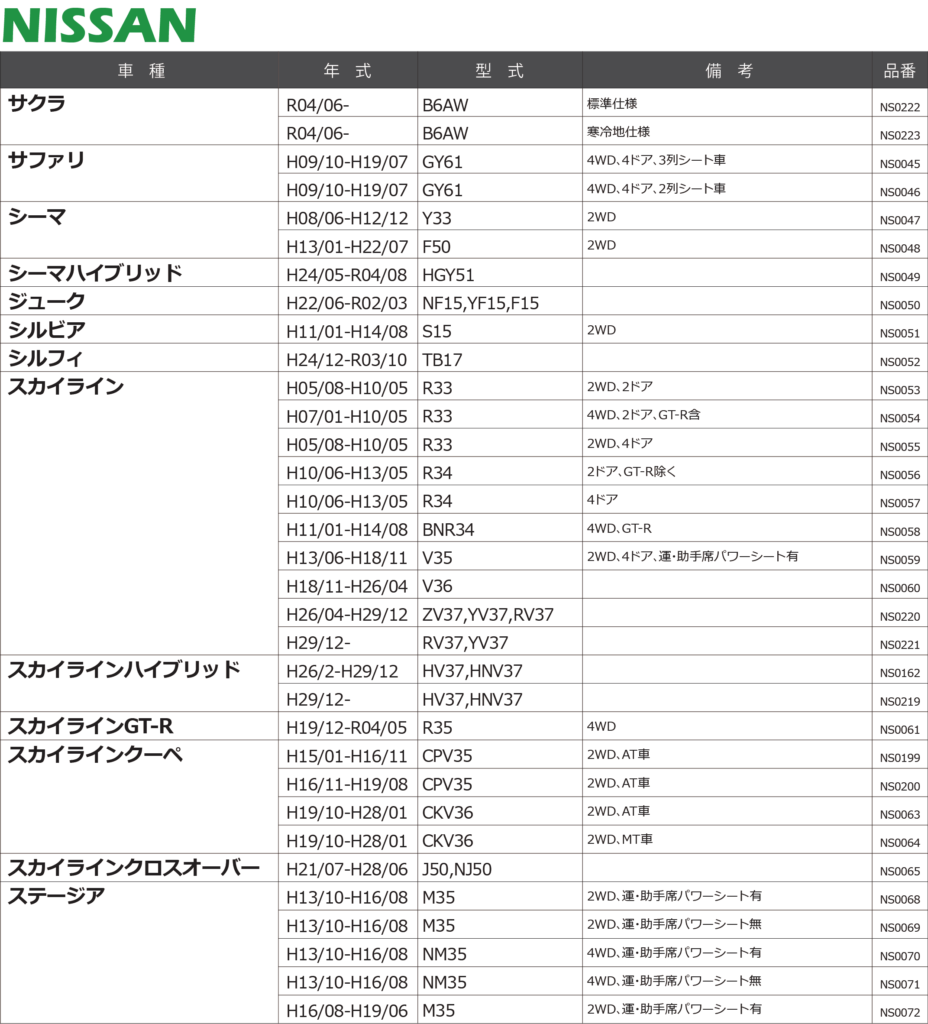Click the 年式 column header

pyautogui.click(x=347, y=71)
